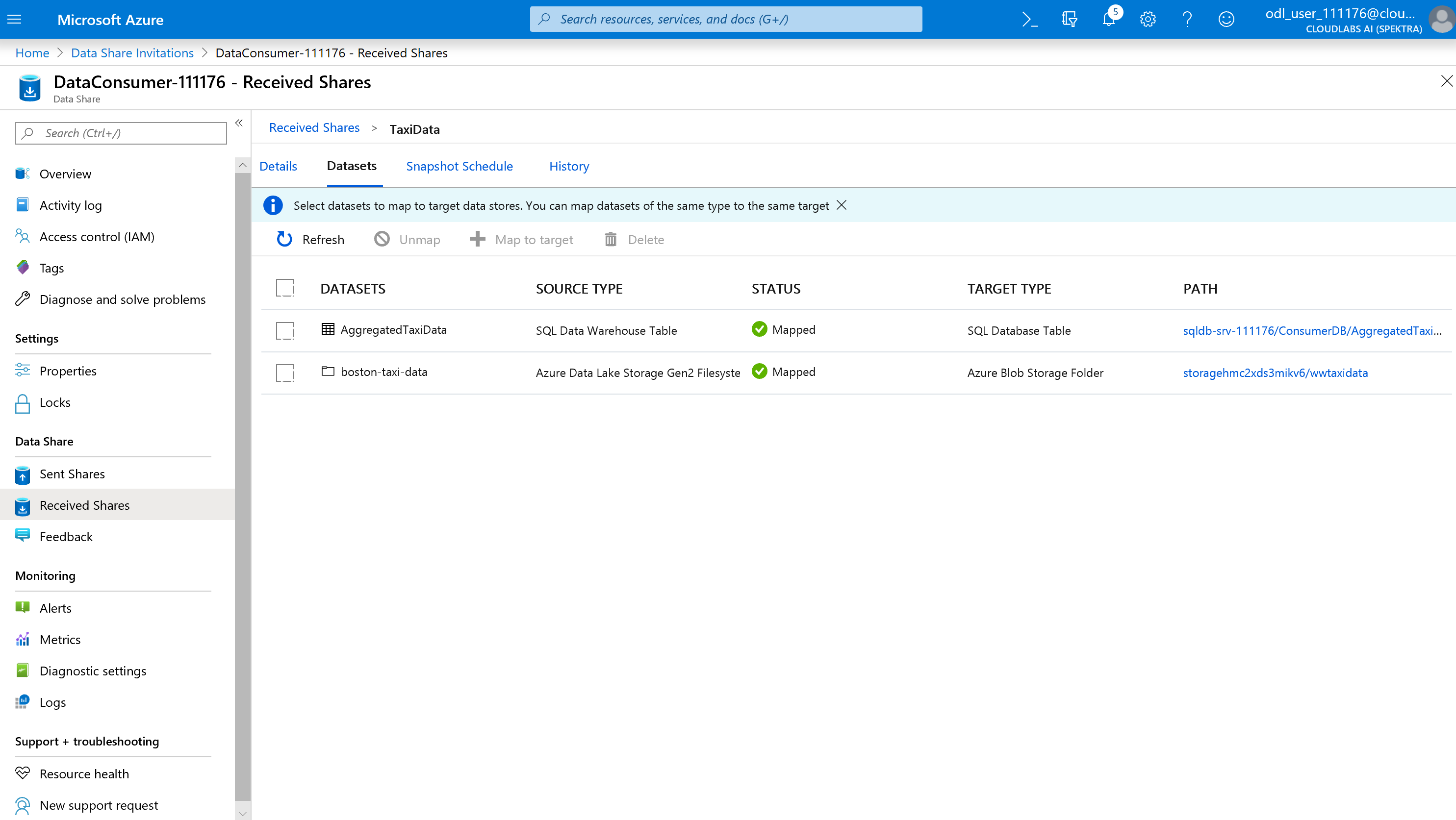Click the user account avatar

1442,19
